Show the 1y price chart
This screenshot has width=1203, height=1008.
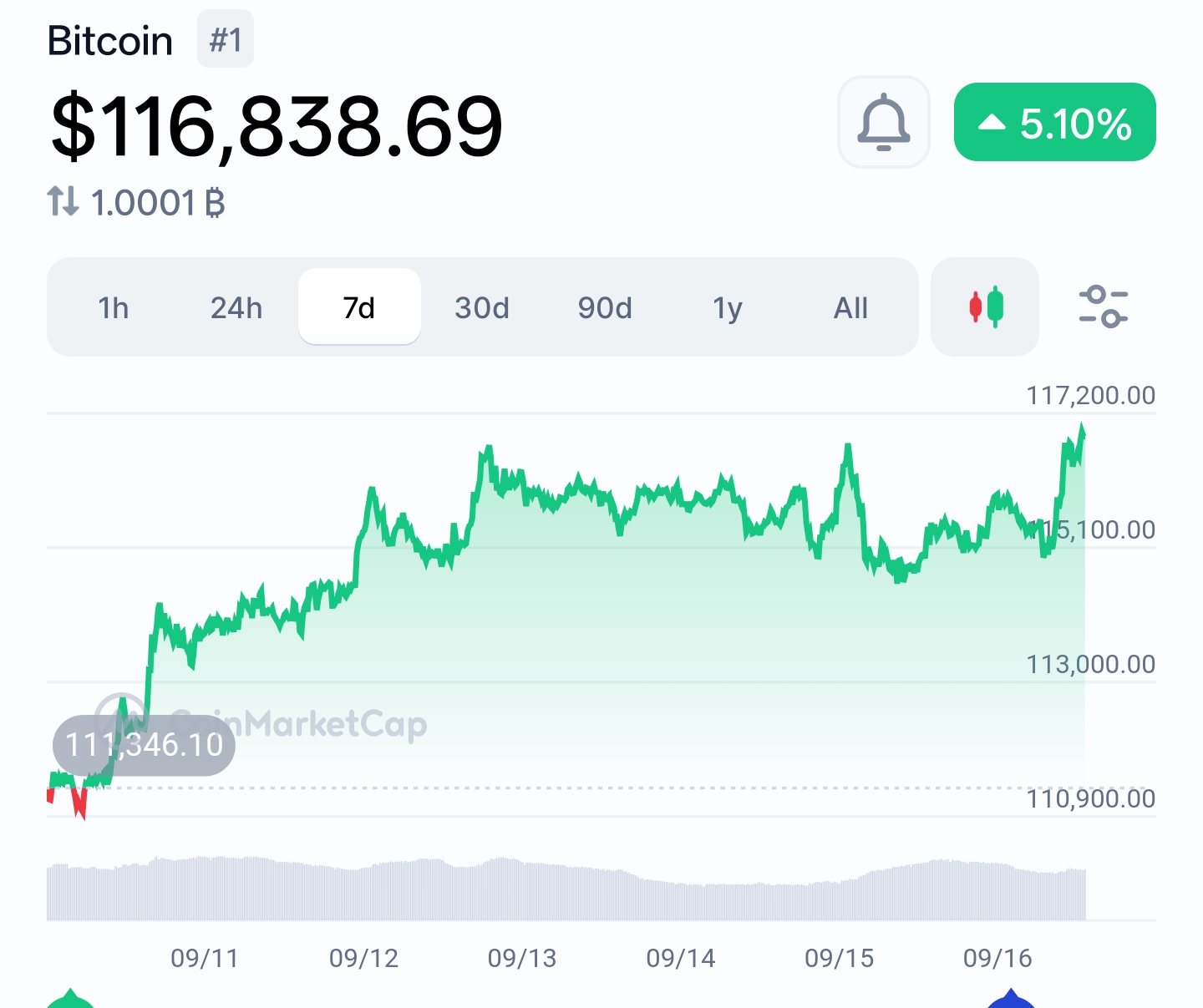pyautogui.click(x=728, y=308)
